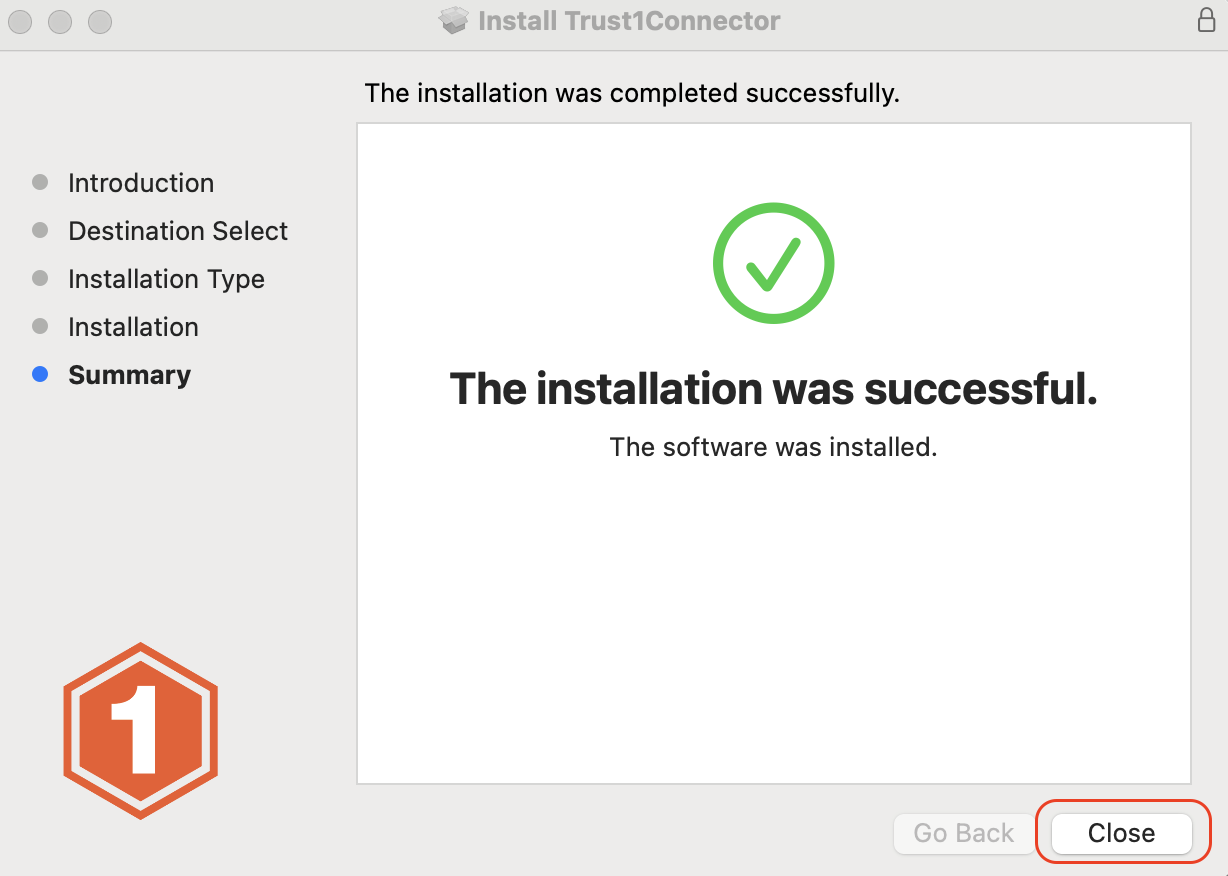Click the leftmost gray window close button
Viewport: 1228px width, 876px height.
click(x=20, y=21)
